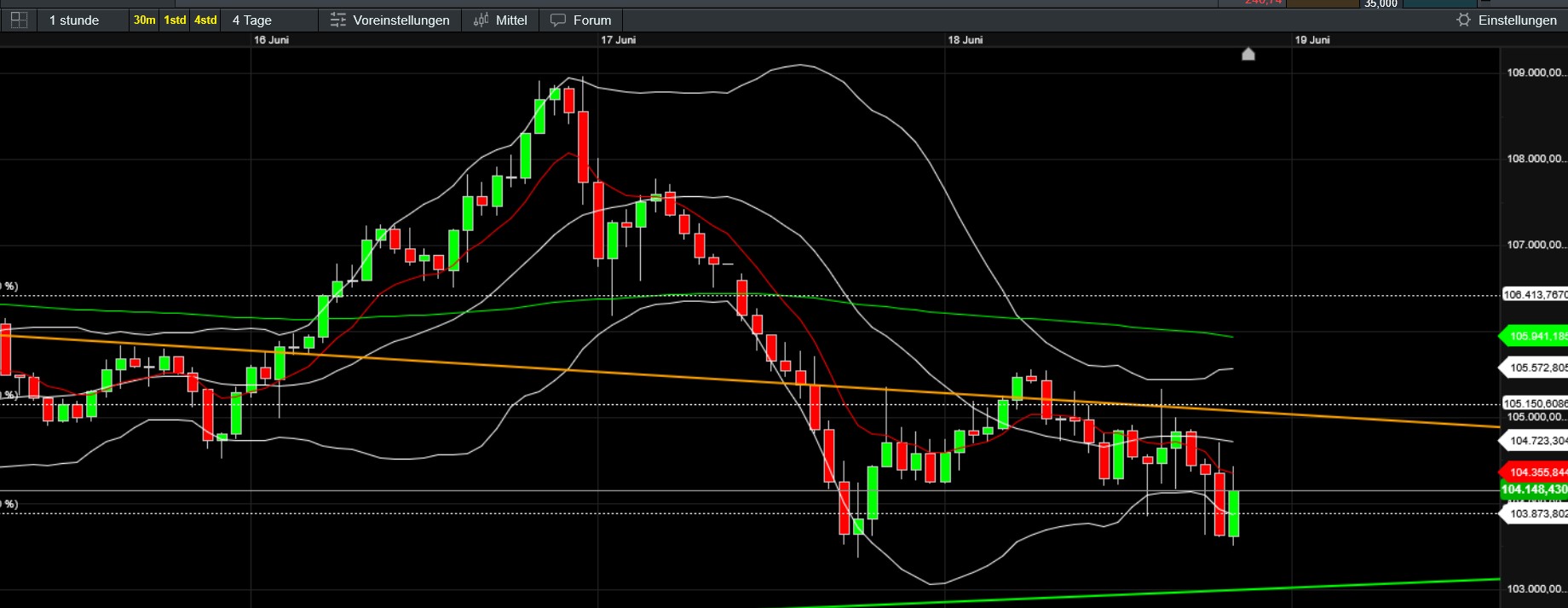
Task: Open the Mittel price-type selector
Action: (501, 20)
